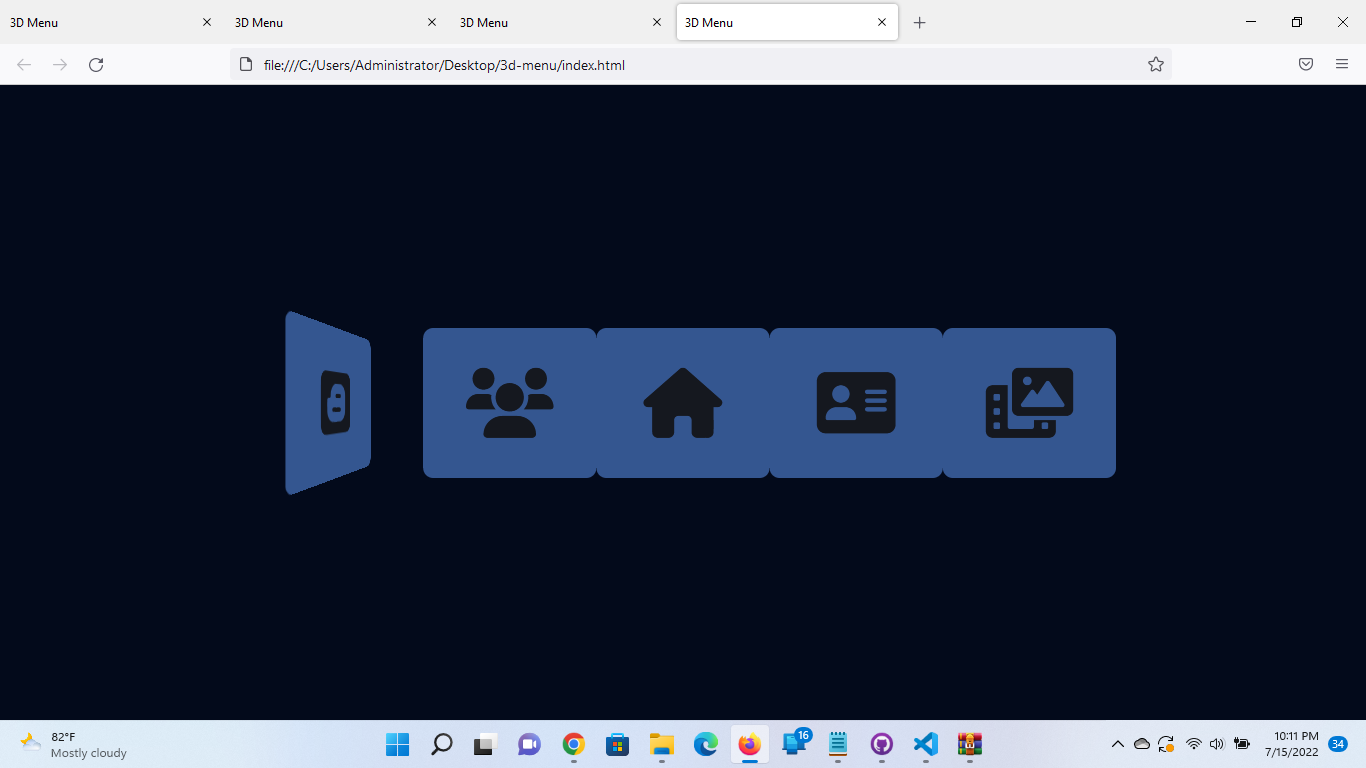Select the home icon in the 3D menu
Viewport: 1366px width, 768px height.
pyautogui.click(x=683, y=402)
